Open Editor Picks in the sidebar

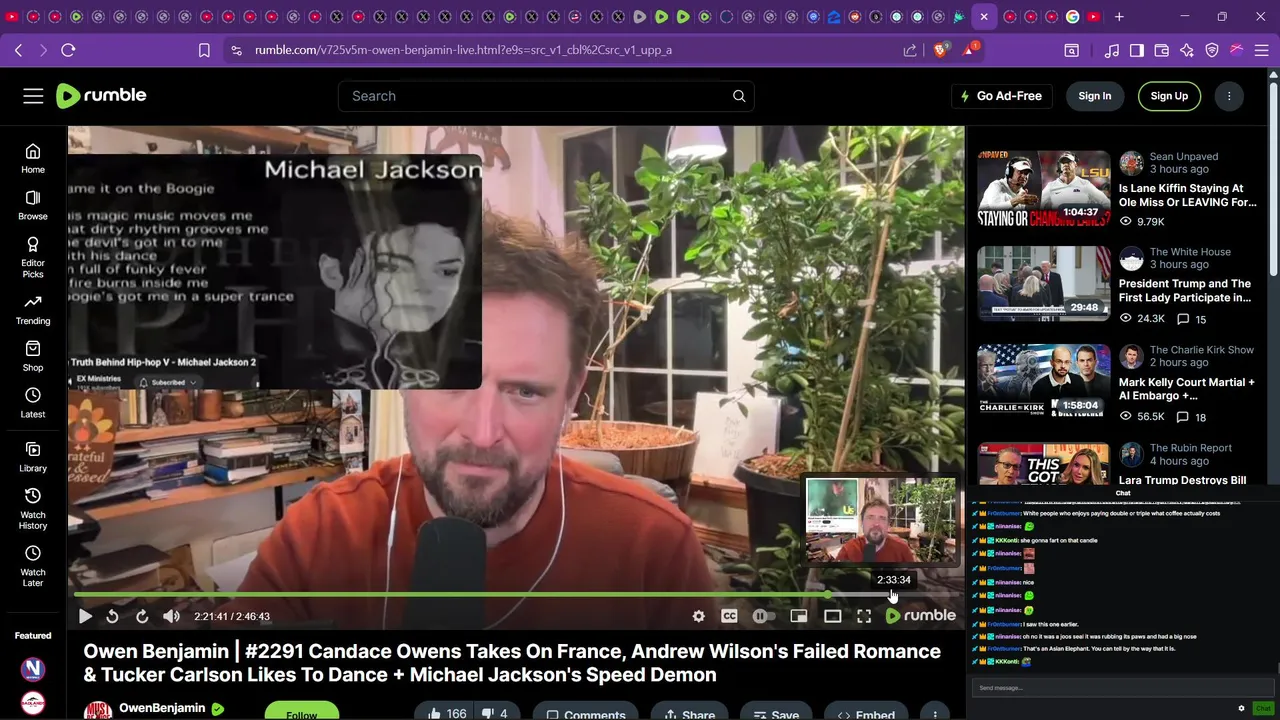(x=33, y=257)
